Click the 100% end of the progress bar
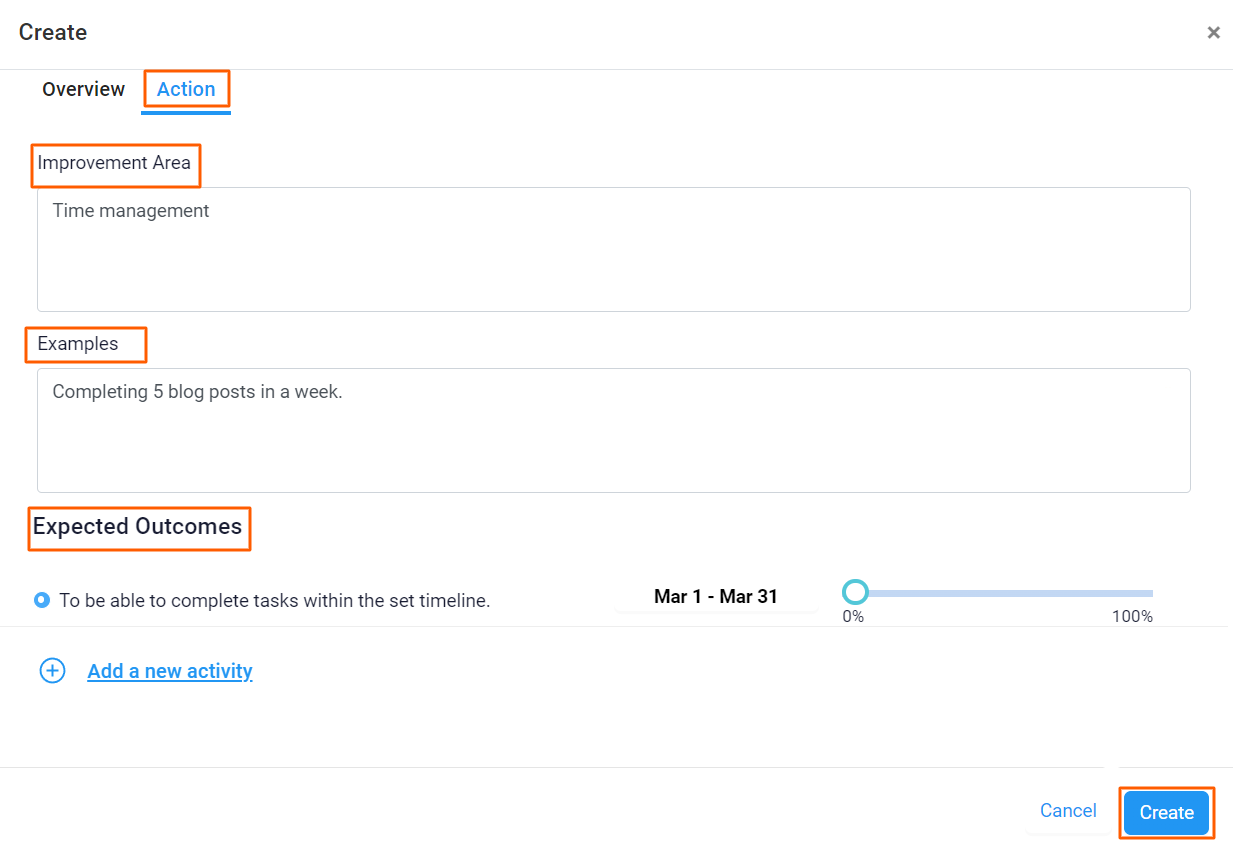Image resolution: width=1233 pixels, height=848 pixels. 1132,616
